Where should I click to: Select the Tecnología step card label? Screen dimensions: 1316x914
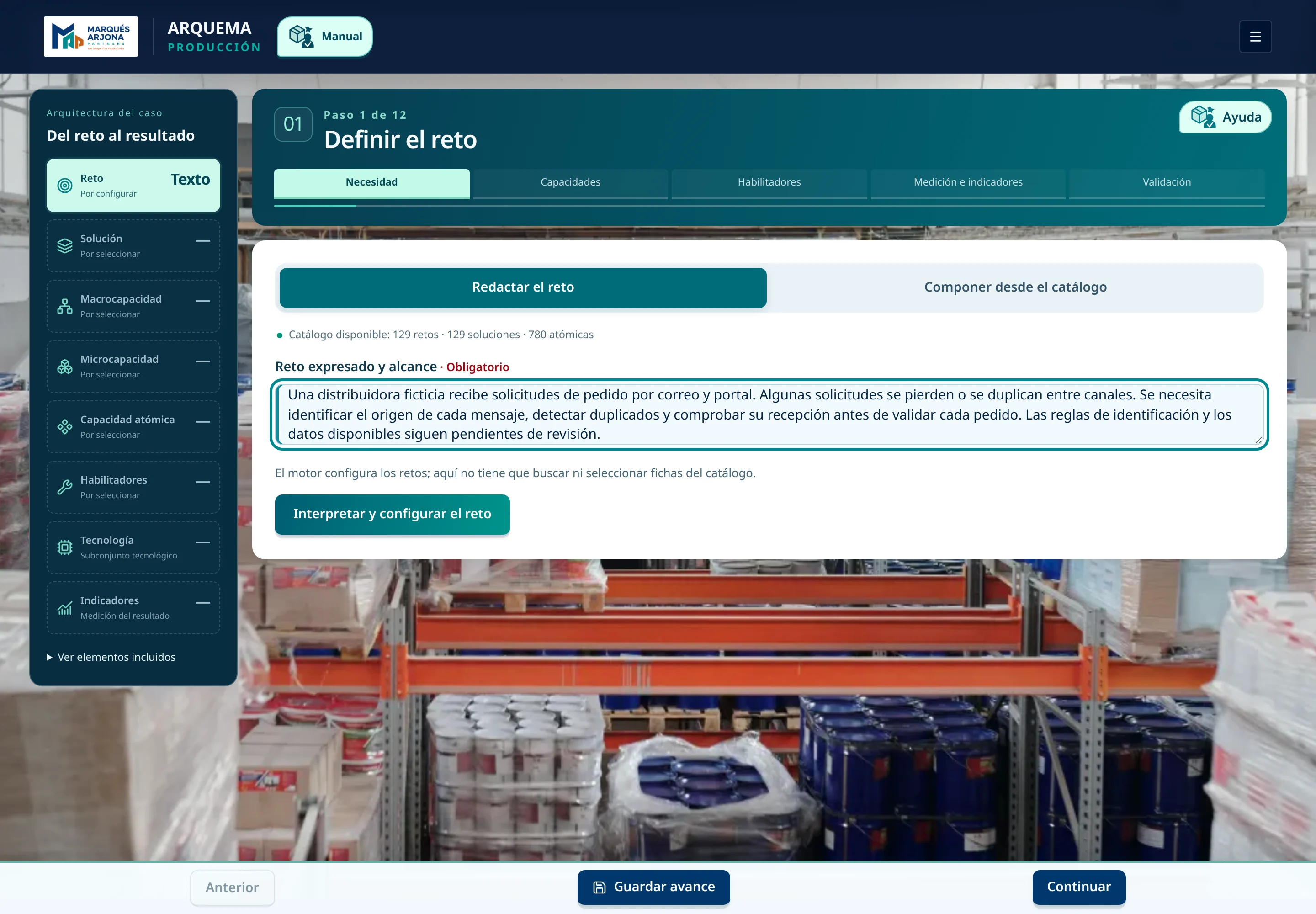[x=107, y=541]
